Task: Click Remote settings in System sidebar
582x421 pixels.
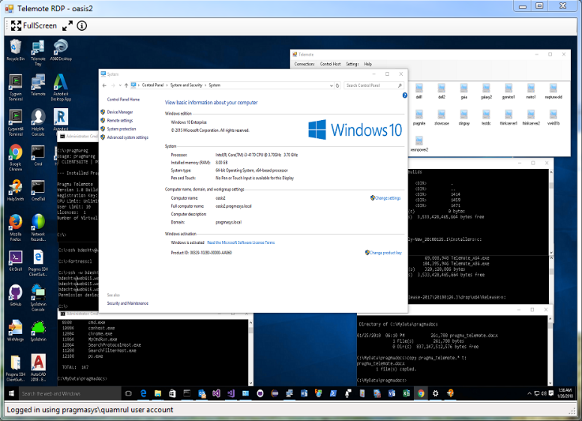Action: [x=120, y=120]
